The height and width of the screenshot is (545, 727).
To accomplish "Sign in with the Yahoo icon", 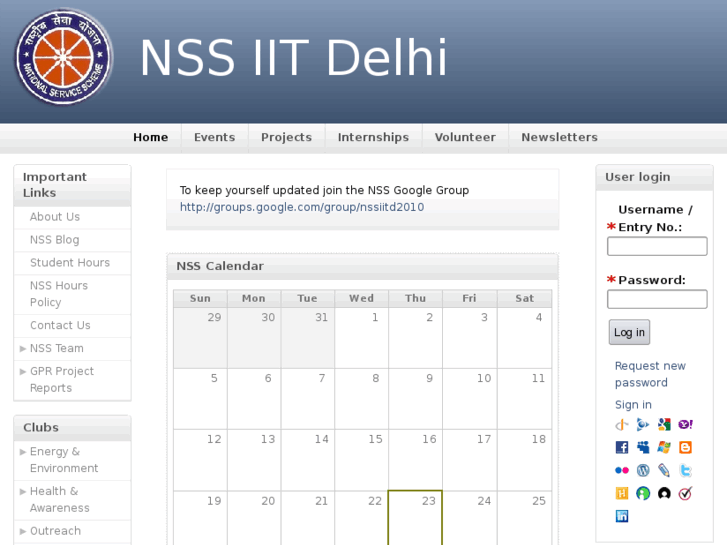I will pyautogui.click(x=685, y=424).
